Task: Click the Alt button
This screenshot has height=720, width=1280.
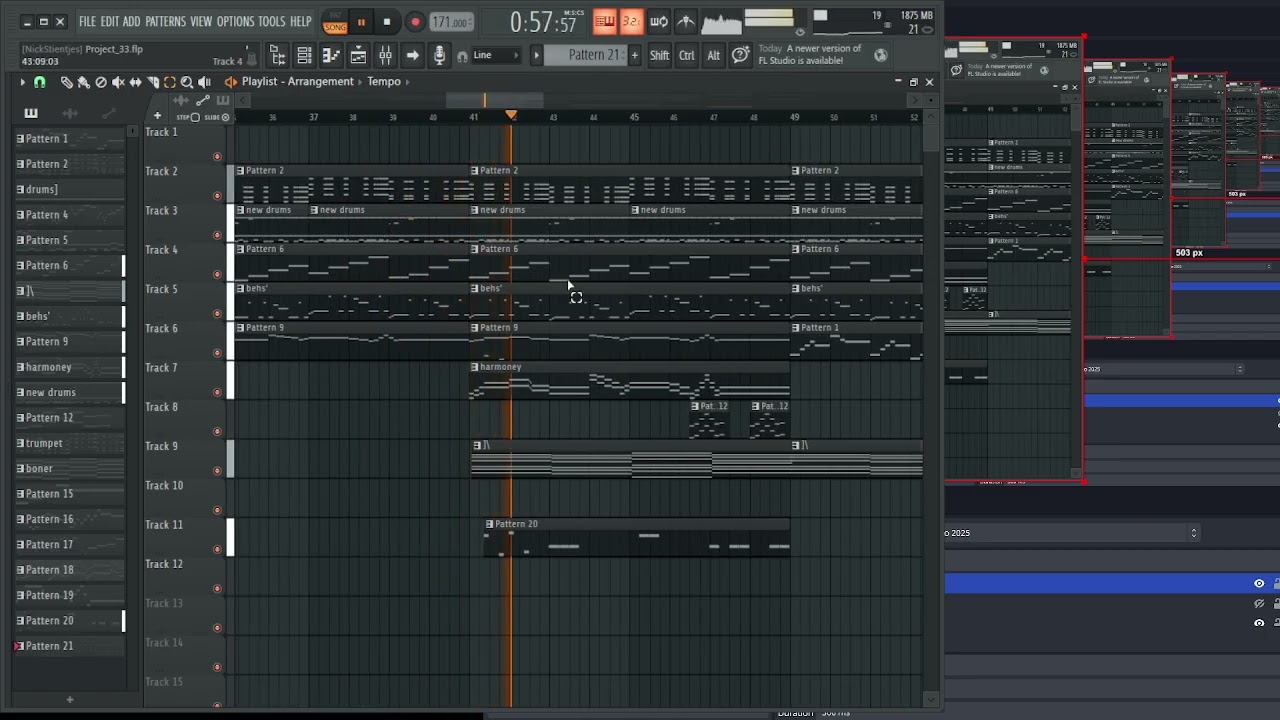Action: [x=714, y=56]
